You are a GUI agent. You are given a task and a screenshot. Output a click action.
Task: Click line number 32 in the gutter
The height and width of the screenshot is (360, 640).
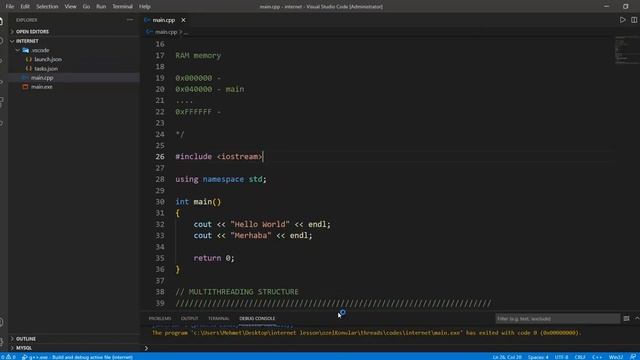[x=160, y=224]
